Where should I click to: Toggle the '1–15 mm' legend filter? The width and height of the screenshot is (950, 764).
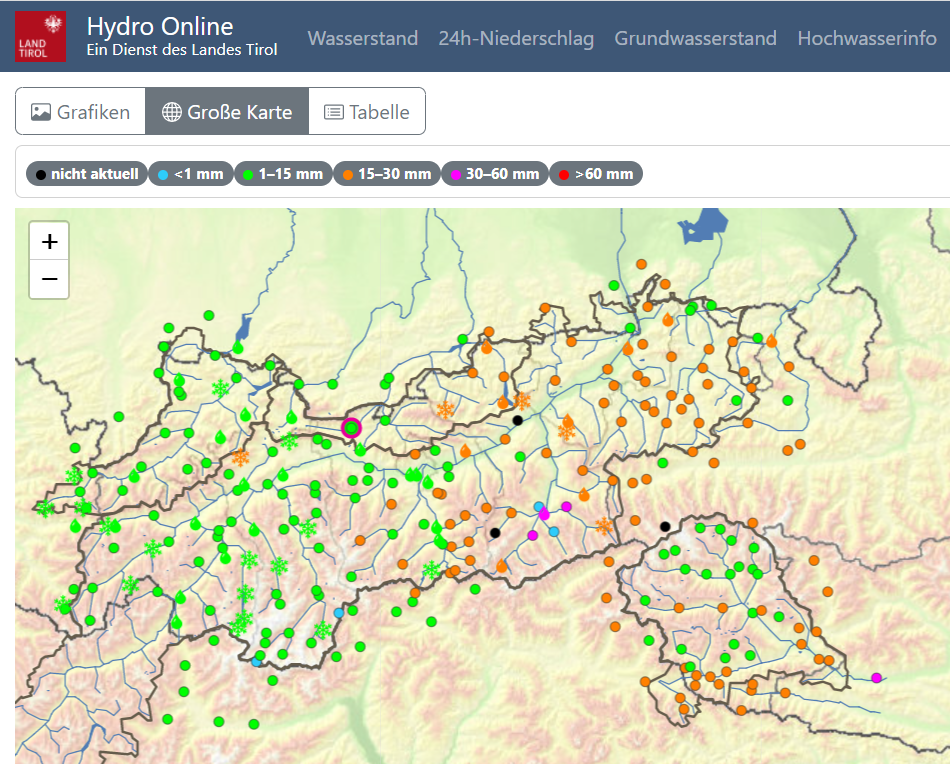(283, 174)
